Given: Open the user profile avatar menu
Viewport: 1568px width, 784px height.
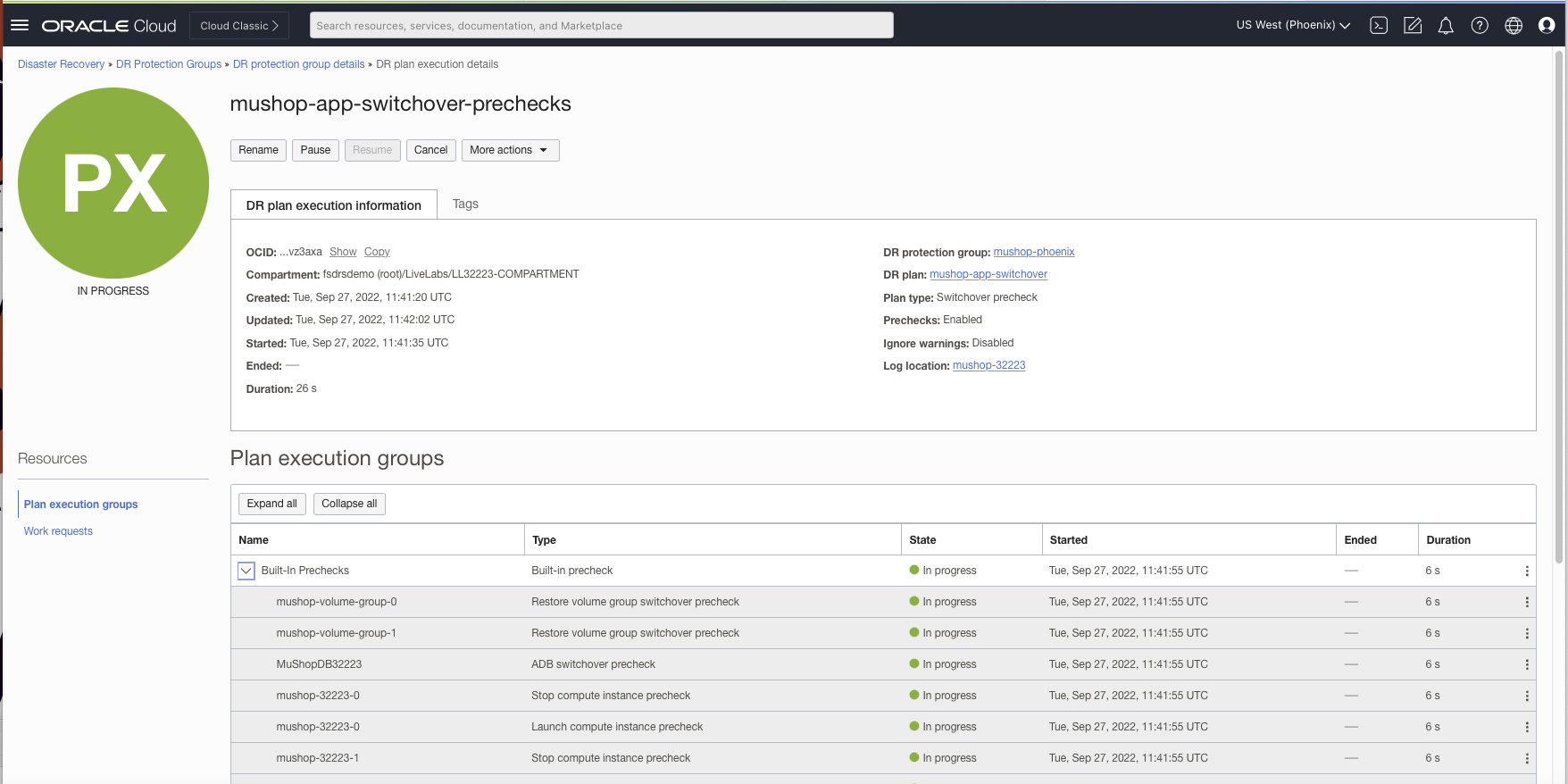Looking at the screenshot, I should pos(1547,26).
